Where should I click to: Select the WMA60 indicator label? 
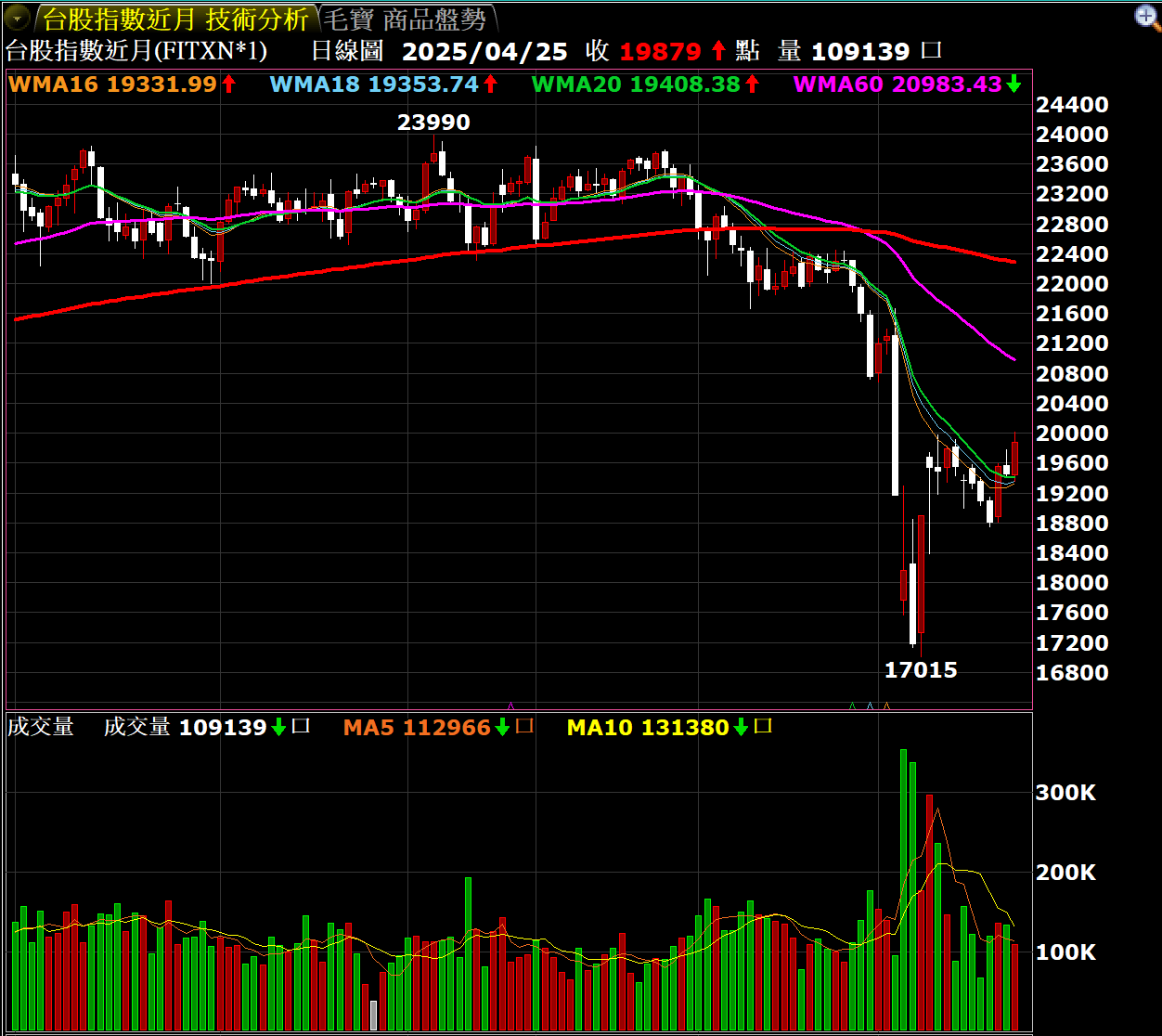839,84
